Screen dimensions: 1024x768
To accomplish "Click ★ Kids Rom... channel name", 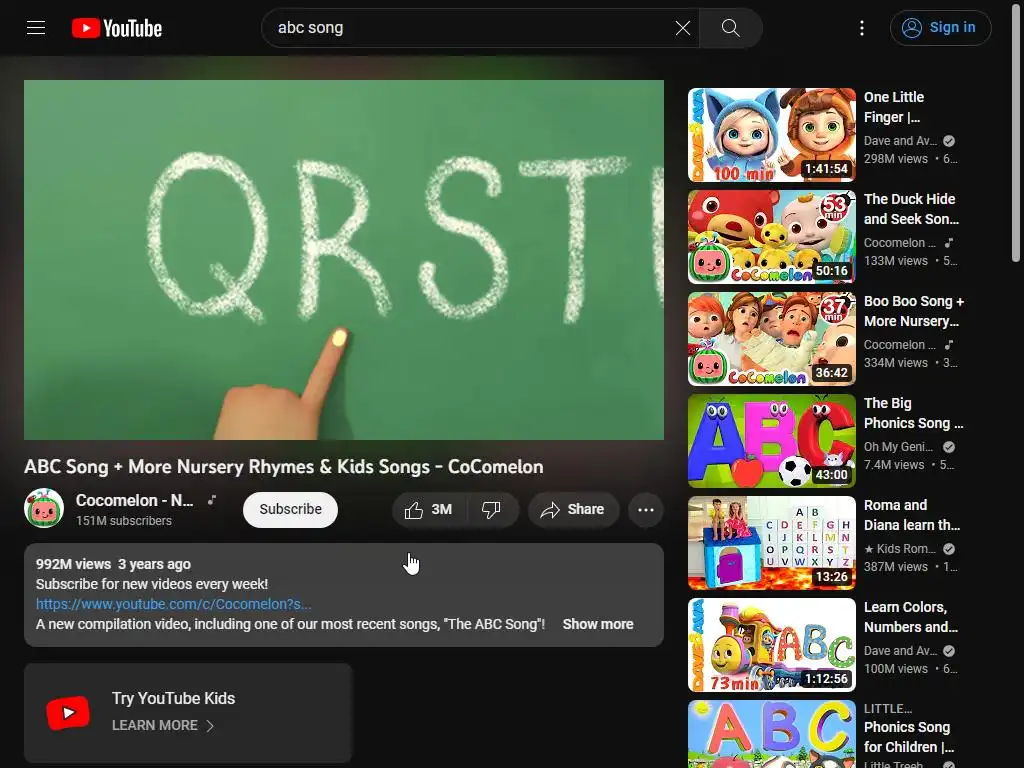I will [900, 549].
